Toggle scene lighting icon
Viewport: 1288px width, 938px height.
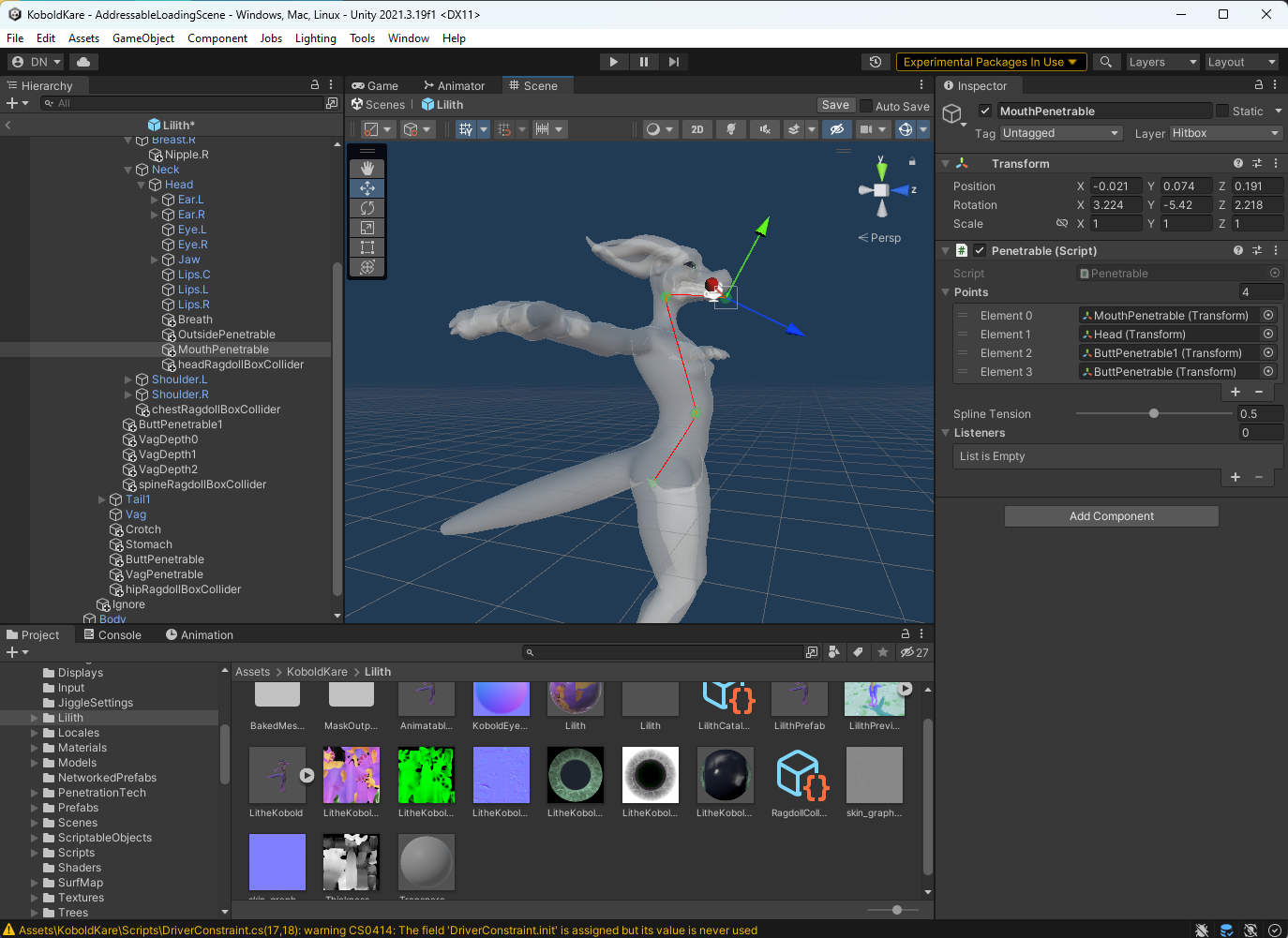tap(731, 129)
